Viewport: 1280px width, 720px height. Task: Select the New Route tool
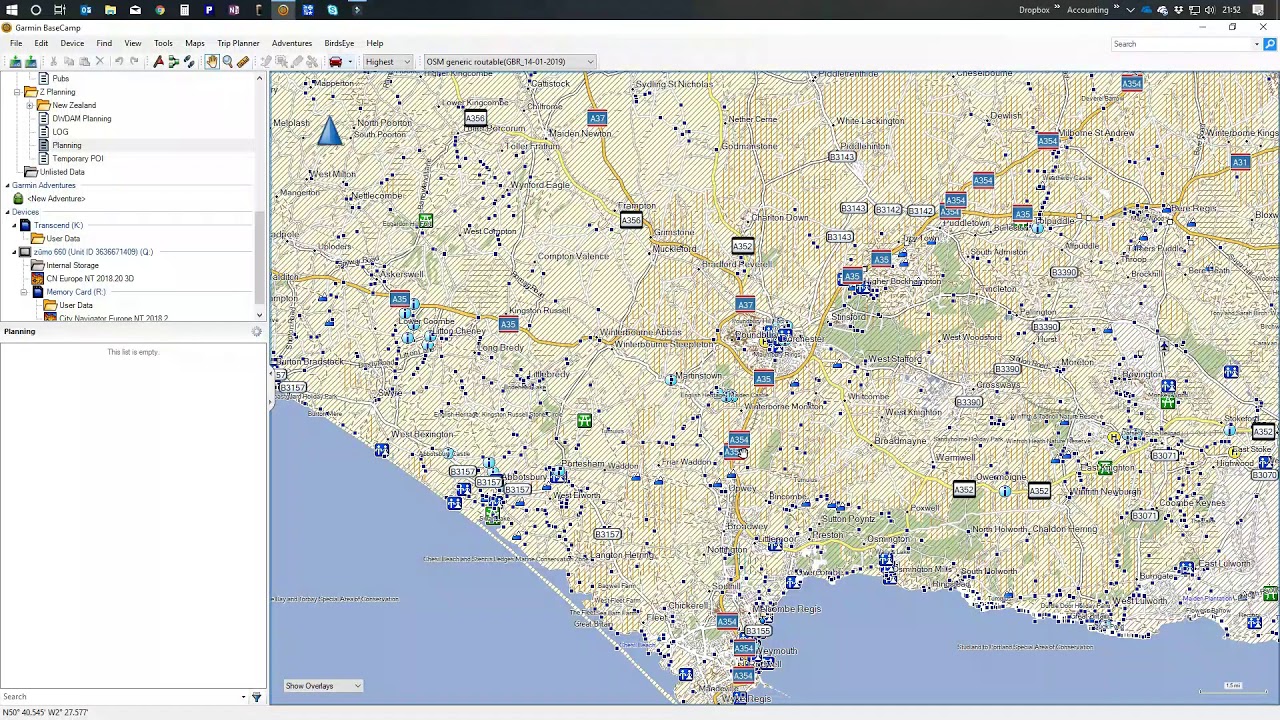173,62
